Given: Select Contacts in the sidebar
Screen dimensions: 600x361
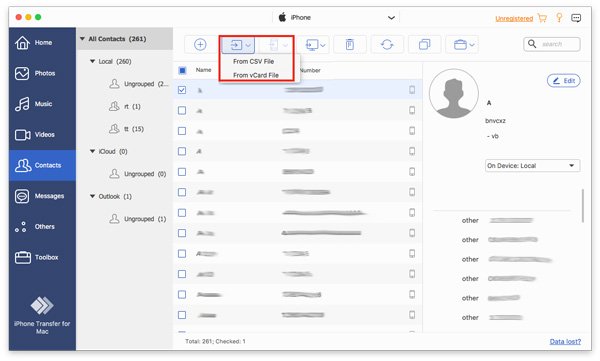Looking at the screenshot, I should click(42, 165).
